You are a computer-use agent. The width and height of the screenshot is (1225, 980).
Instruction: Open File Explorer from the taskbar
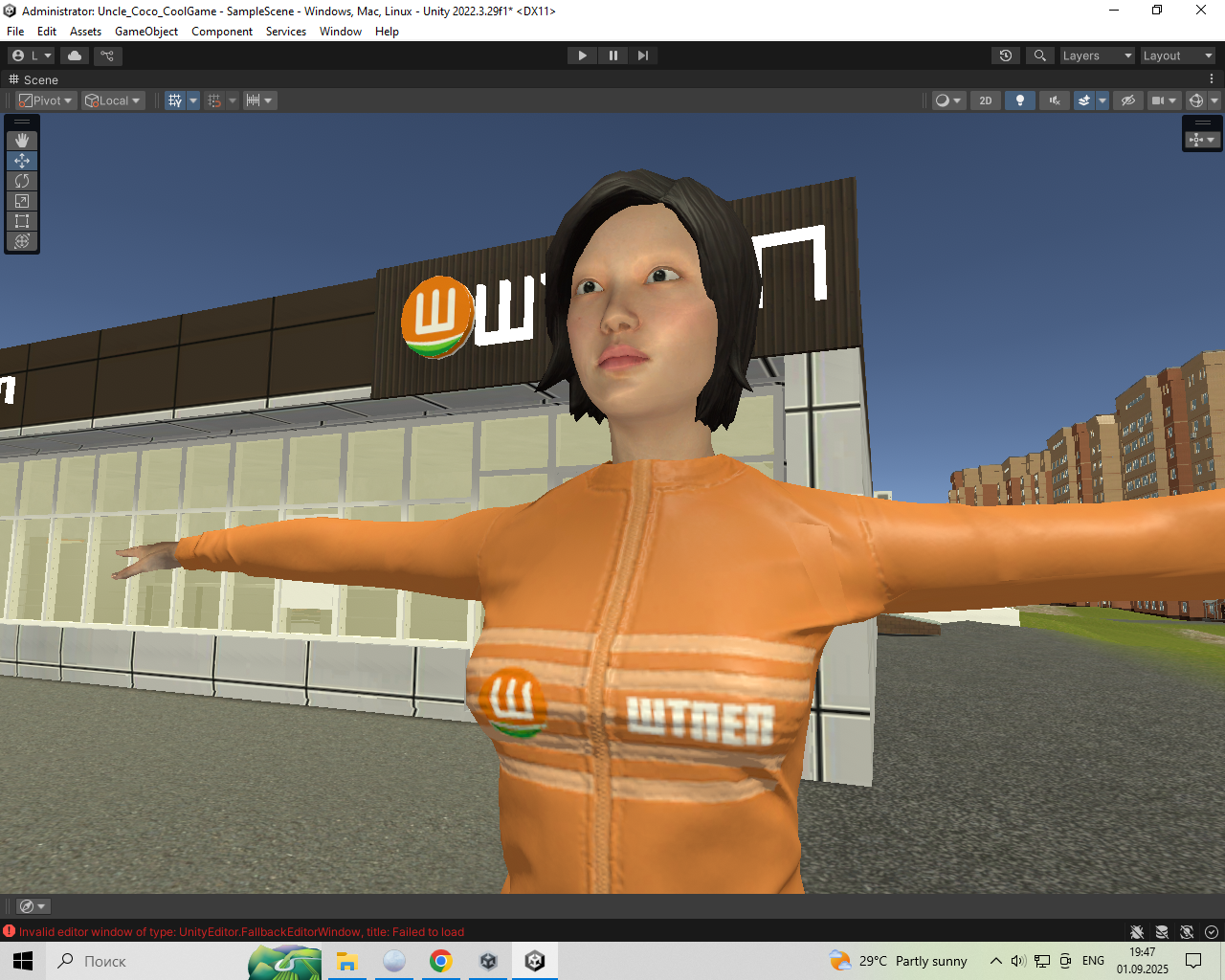point(346,961)
